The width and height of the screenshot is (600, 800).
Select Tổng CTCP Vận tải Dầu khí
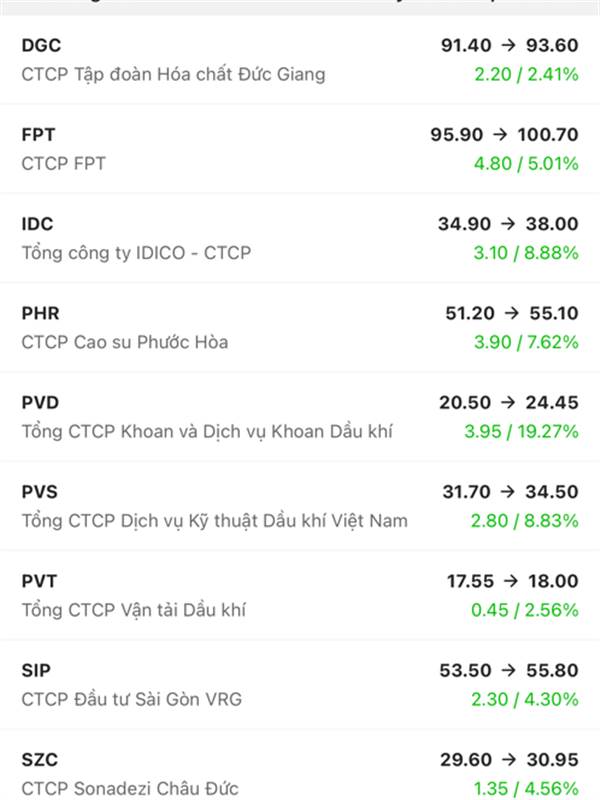(x=133, y=609)
